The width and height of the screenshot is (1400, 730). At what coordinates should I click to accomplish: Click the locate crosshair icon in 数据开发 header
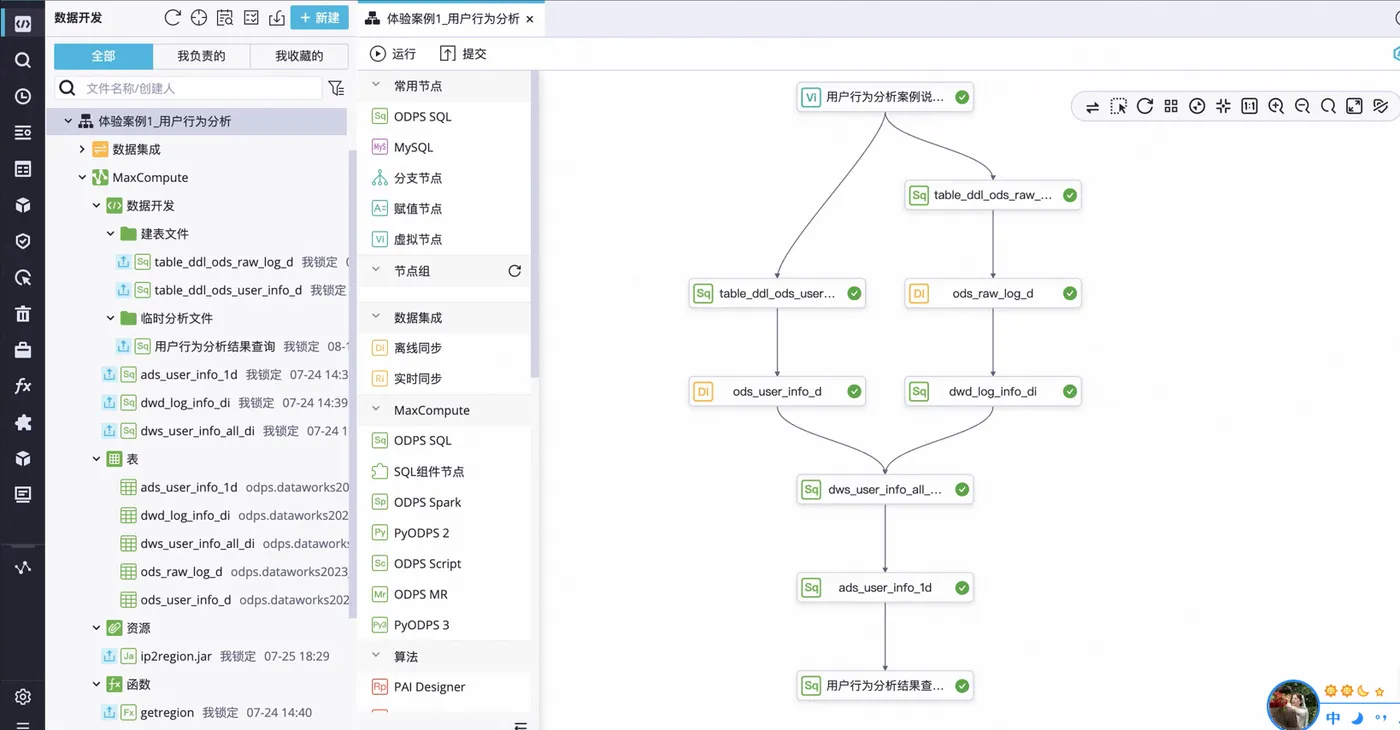[199, 17]
